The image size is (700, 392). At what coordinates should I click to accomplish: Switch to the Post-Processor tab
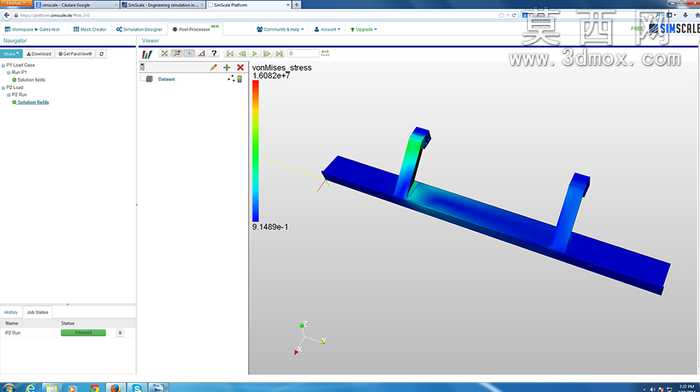click(191, 29)
